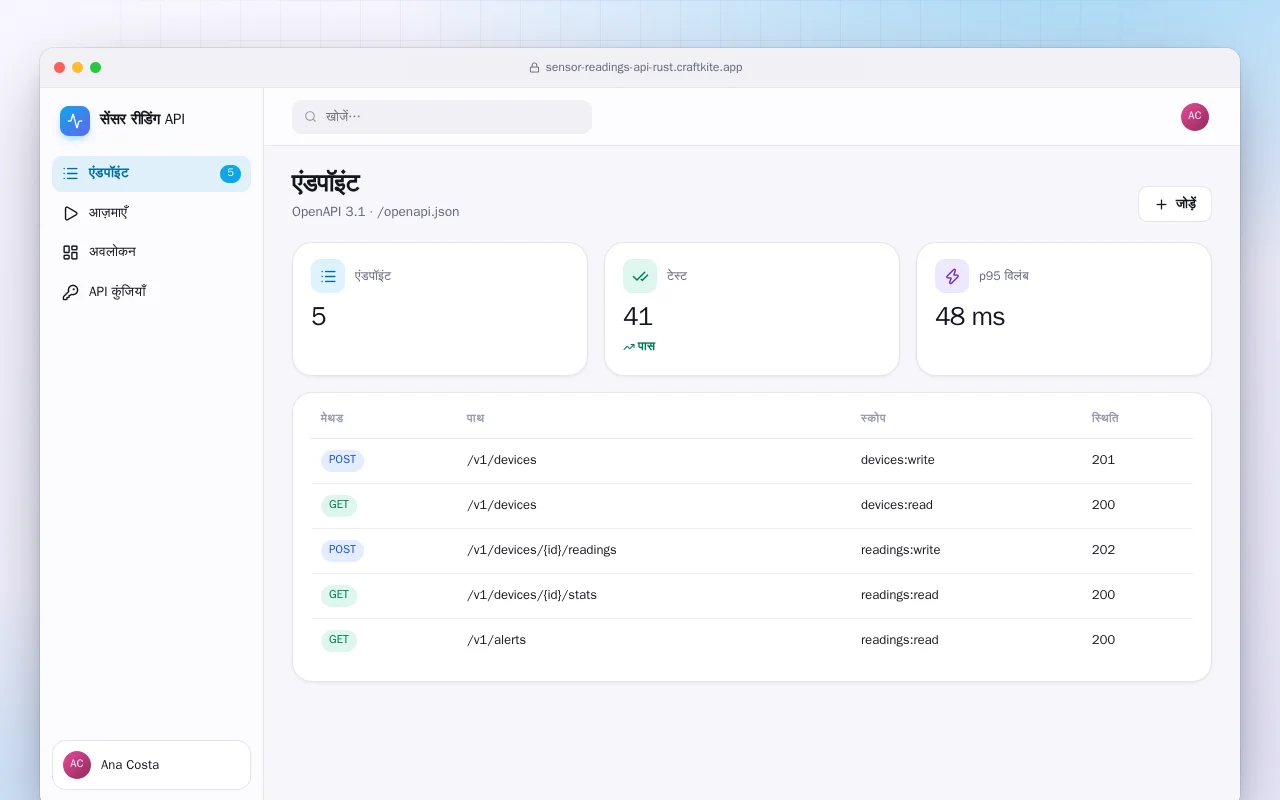Click the lightning icon on p95 विलंब card
1280x800 pixels.
click(x=952, y=277)
